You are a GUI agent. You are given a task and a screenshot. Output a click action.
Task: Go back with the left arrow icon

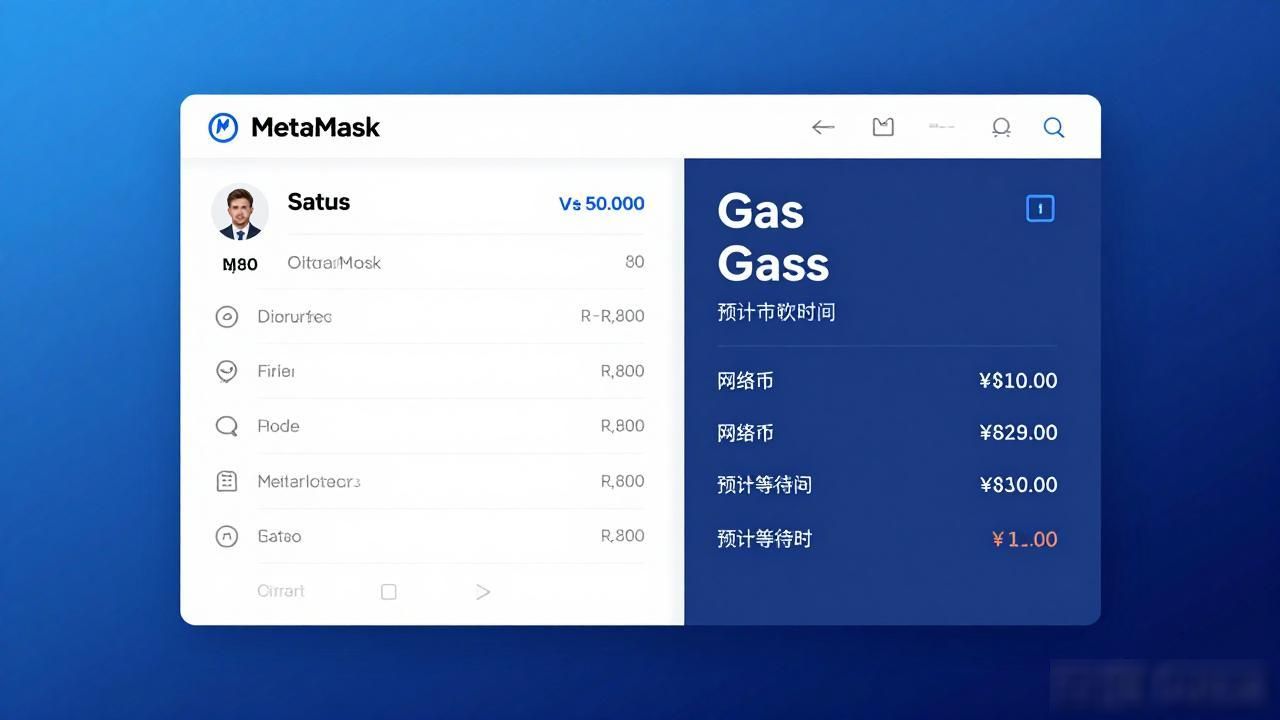click(823, 127)
